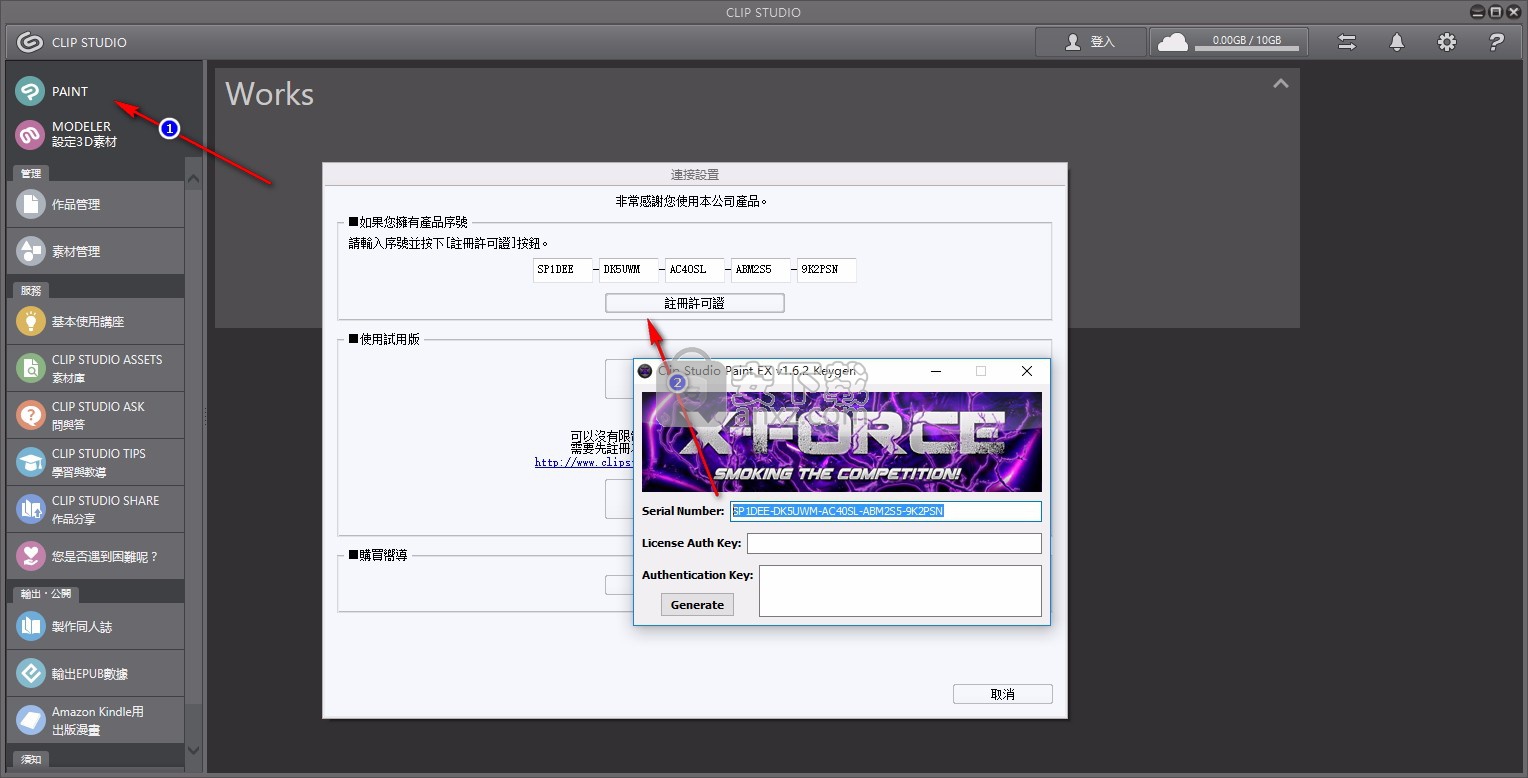Click the License Auth Key field

pos(894,543)
